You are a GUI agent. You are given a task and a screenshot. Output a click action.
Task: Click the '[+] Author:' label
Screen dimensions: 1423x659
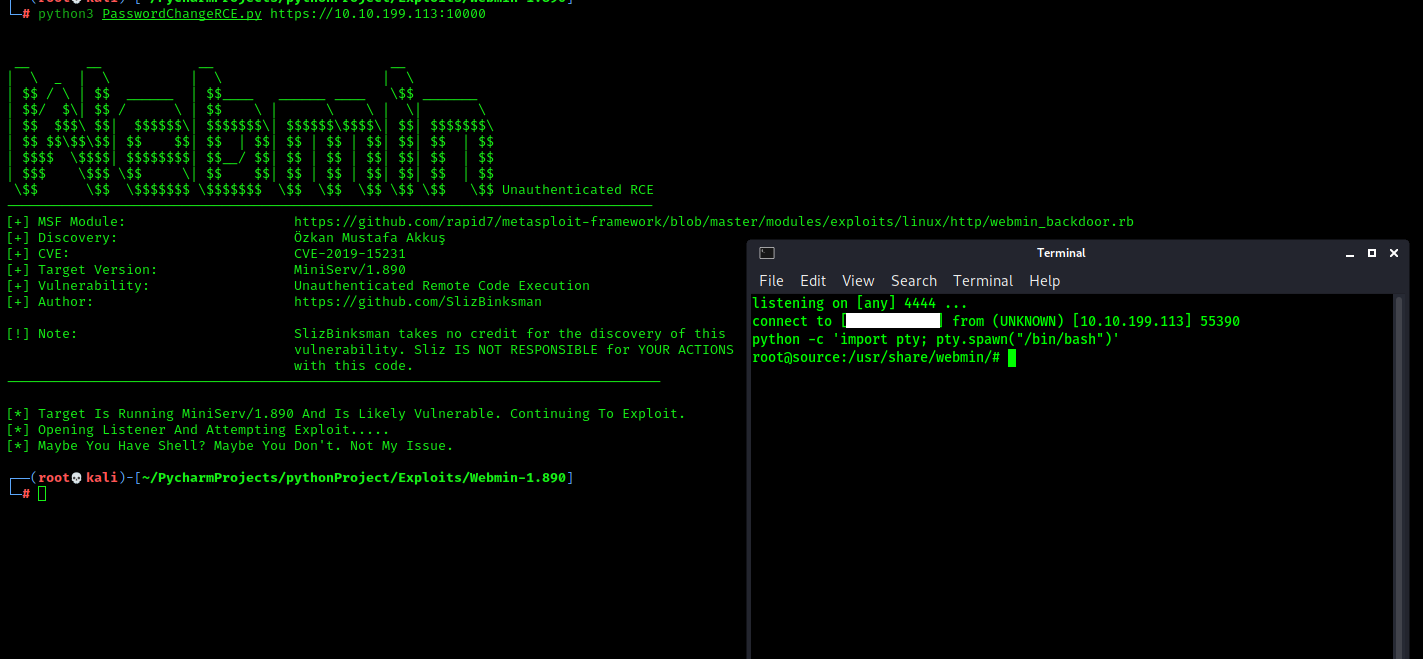pos(50,302)
